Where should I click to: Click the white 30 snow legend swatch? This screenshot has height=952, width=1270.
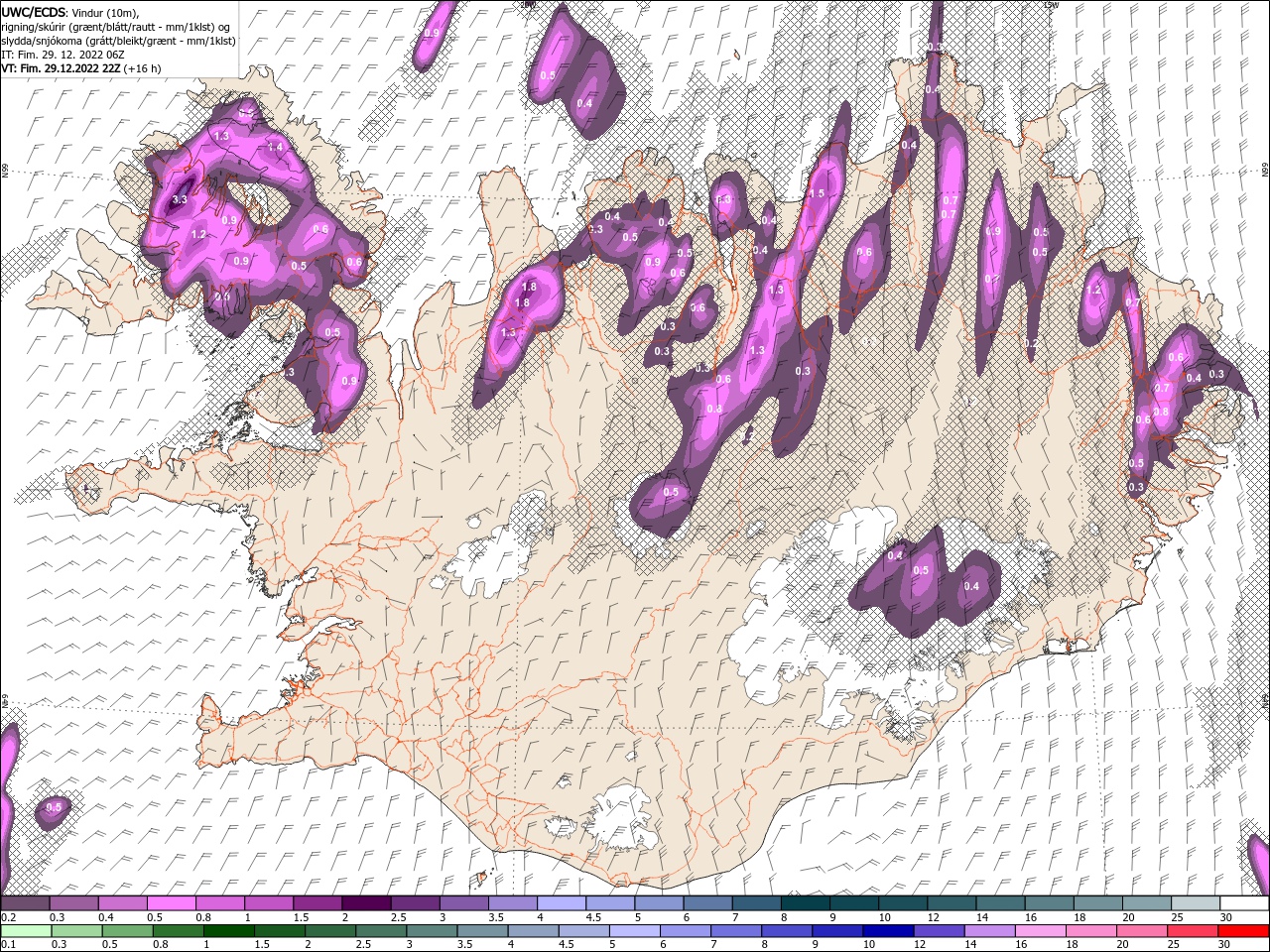pos(1244,903)
